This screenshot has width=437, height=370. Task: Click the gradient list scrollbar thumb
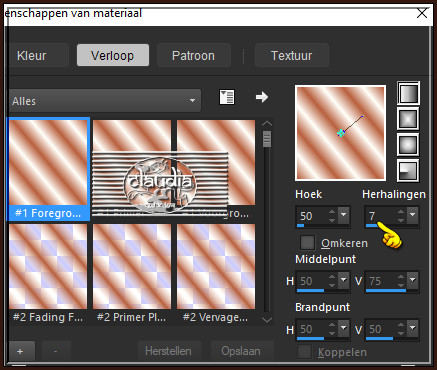[267, 139]
